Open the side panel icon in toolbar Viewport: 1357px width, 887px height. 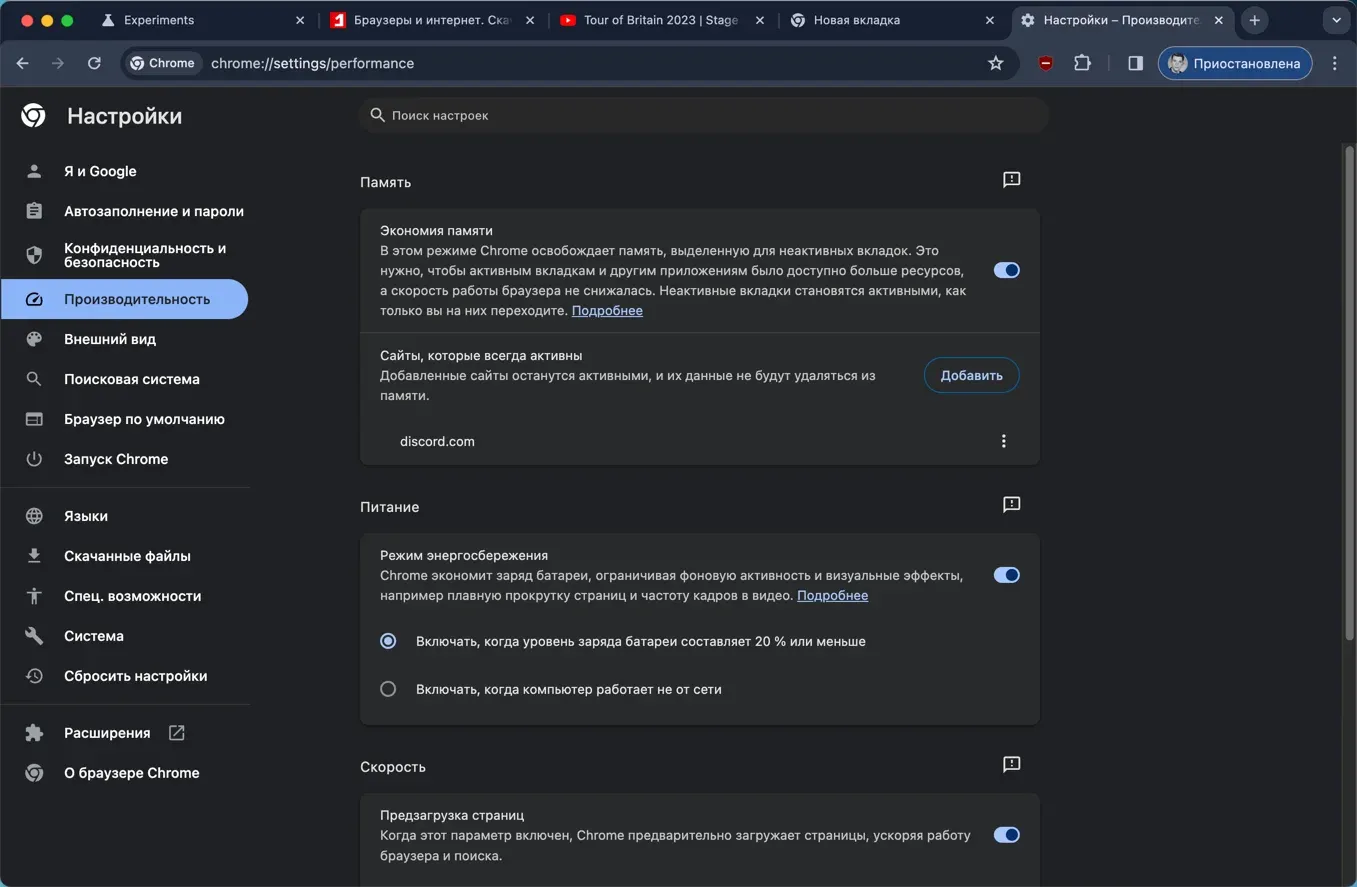[x=1135, y=63]
